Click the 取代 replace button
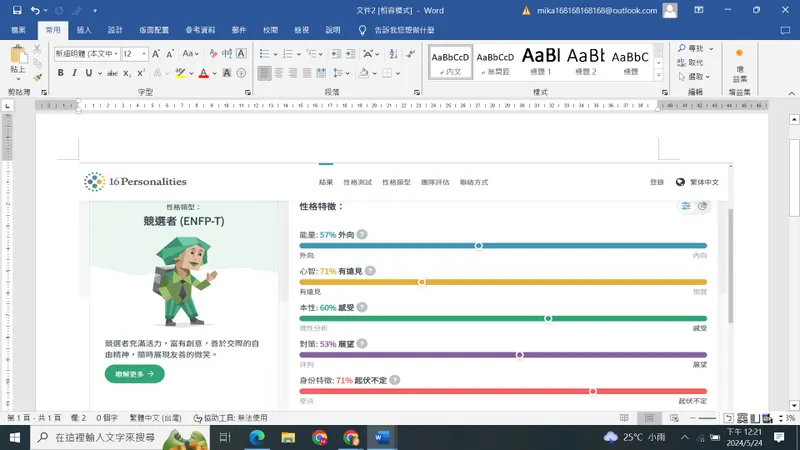 point(690,62)
